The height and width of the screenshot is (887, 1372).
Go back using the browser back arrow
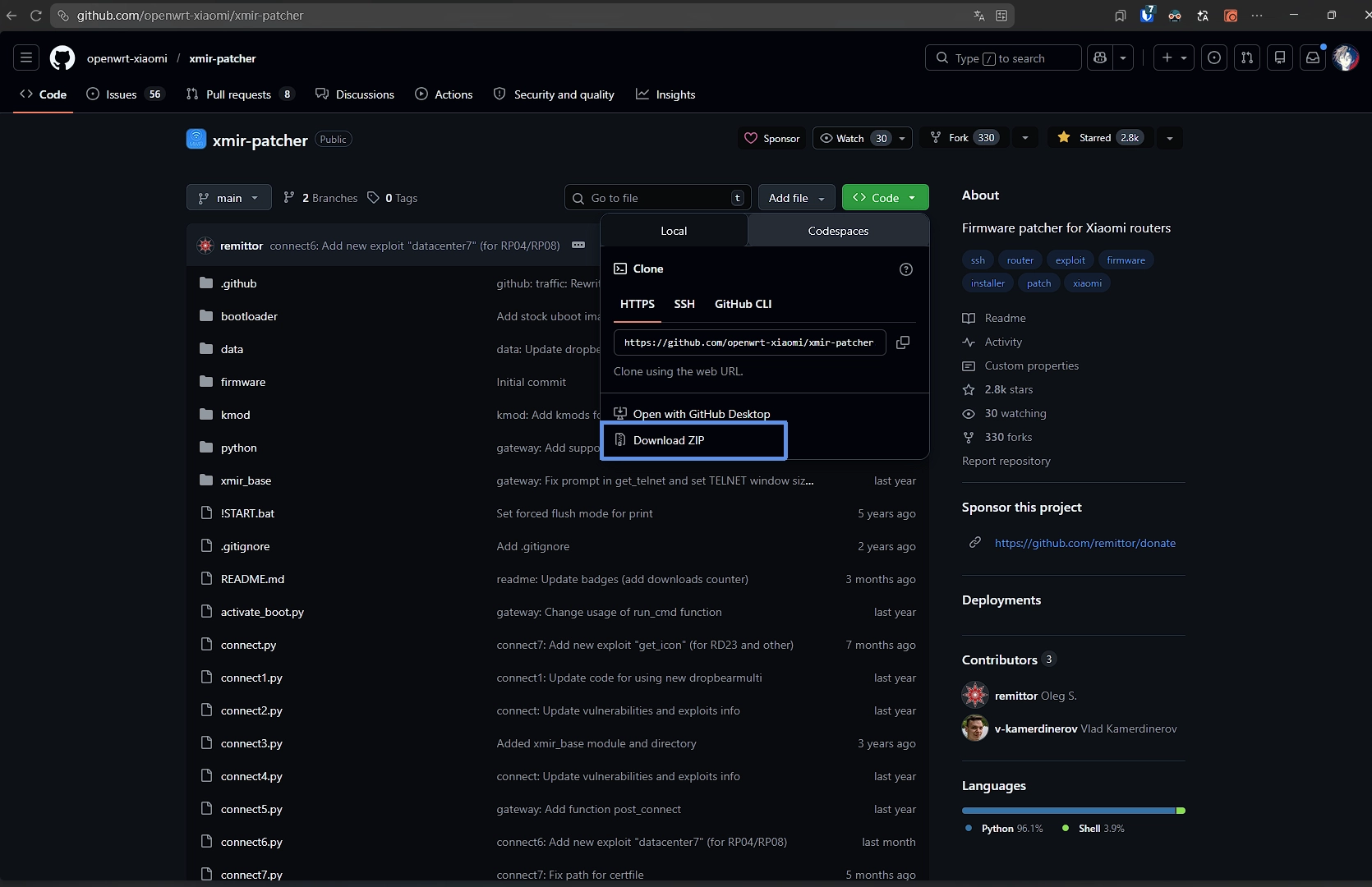pyautogui.click(x=12, y=15)
